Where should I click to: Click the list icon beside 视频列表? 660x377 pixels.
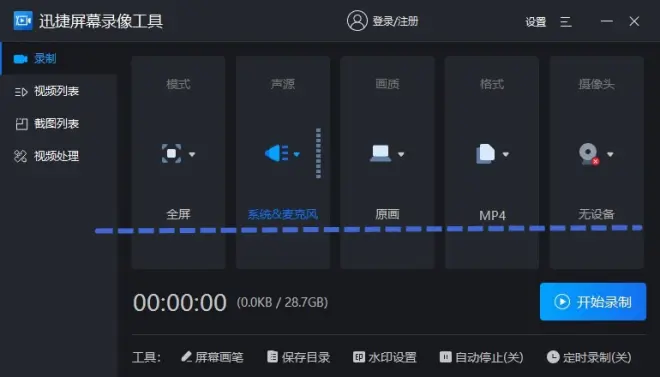pyautogui.click(x=21, y=91)
